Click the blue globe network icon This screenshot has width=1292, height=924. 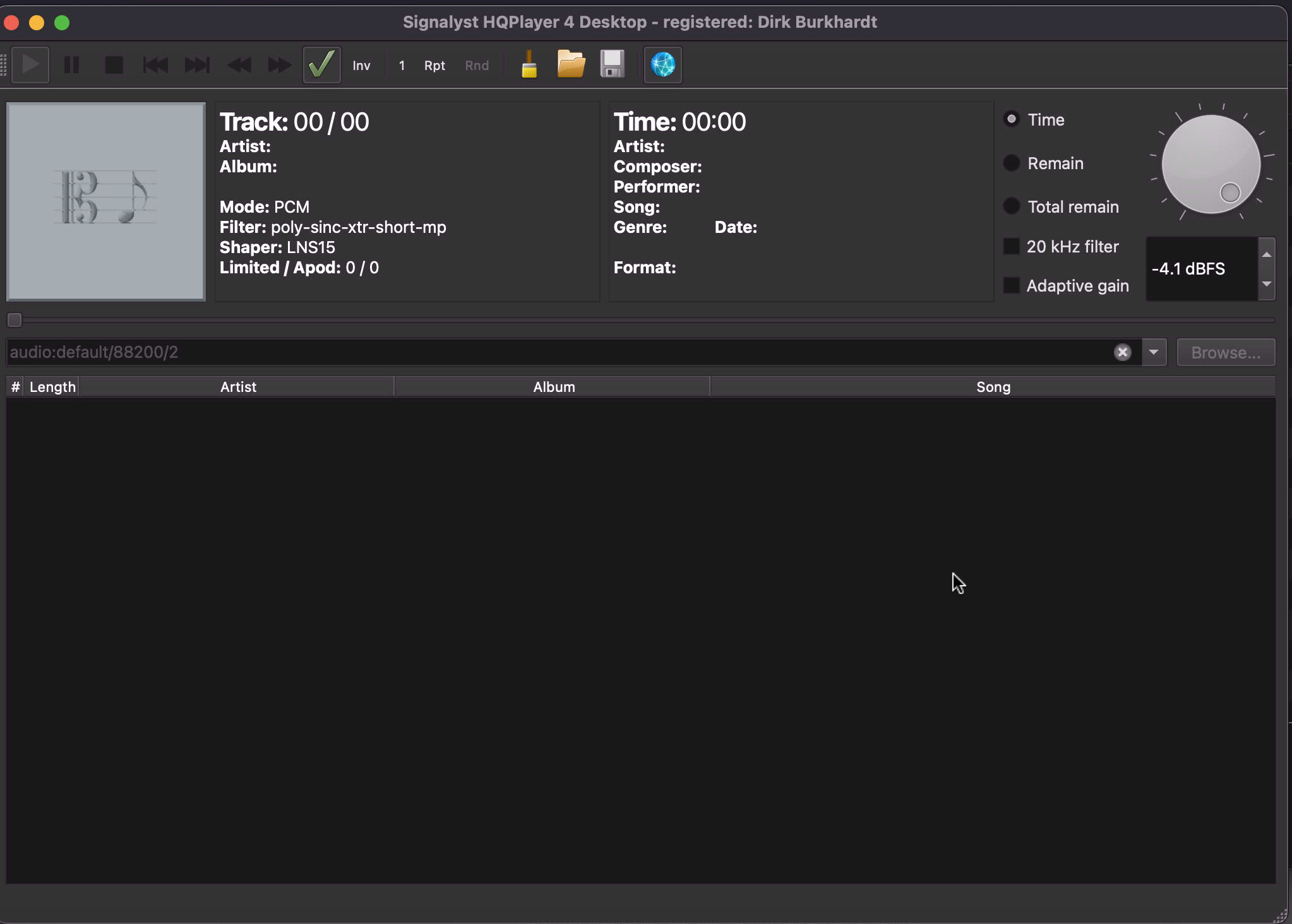point(663,65)
